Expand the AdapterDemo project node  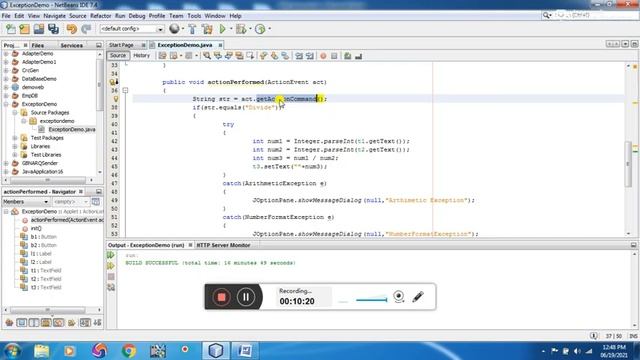coord(6,53)
